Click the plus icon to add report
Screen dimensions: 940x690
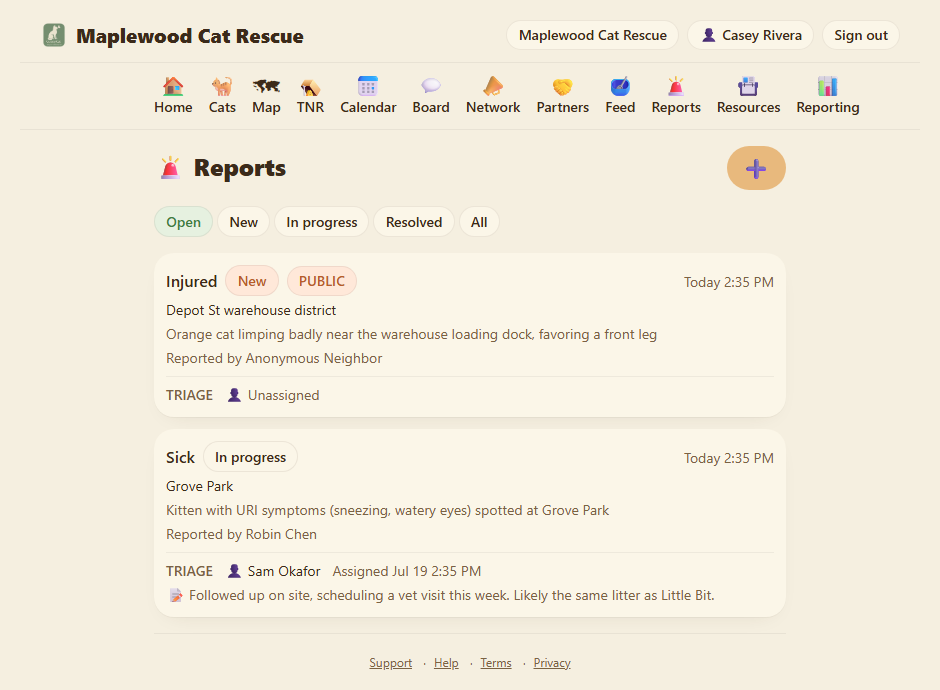[756, 168]
